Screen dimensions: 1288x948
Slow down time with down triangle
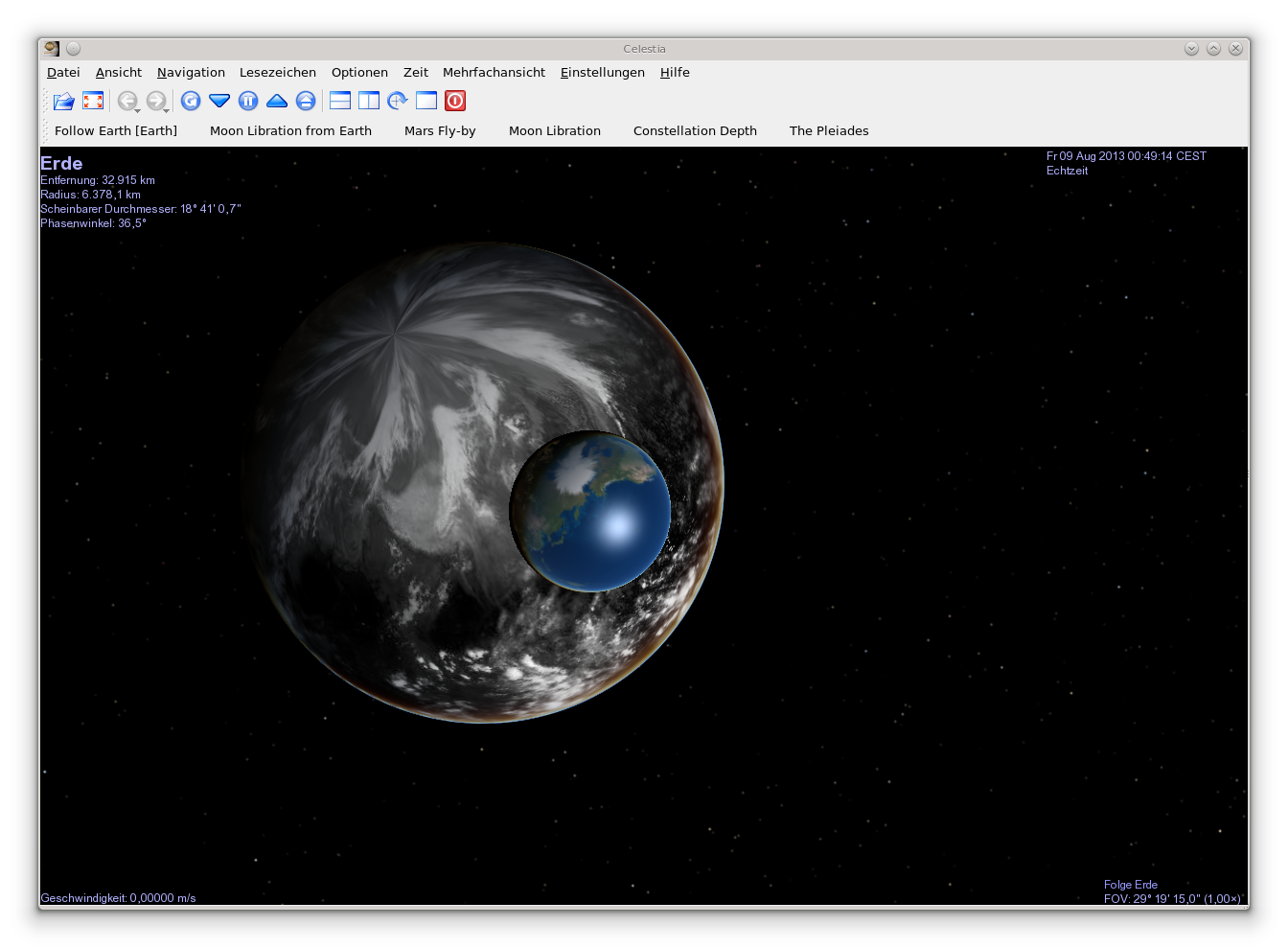coord(219,101)
